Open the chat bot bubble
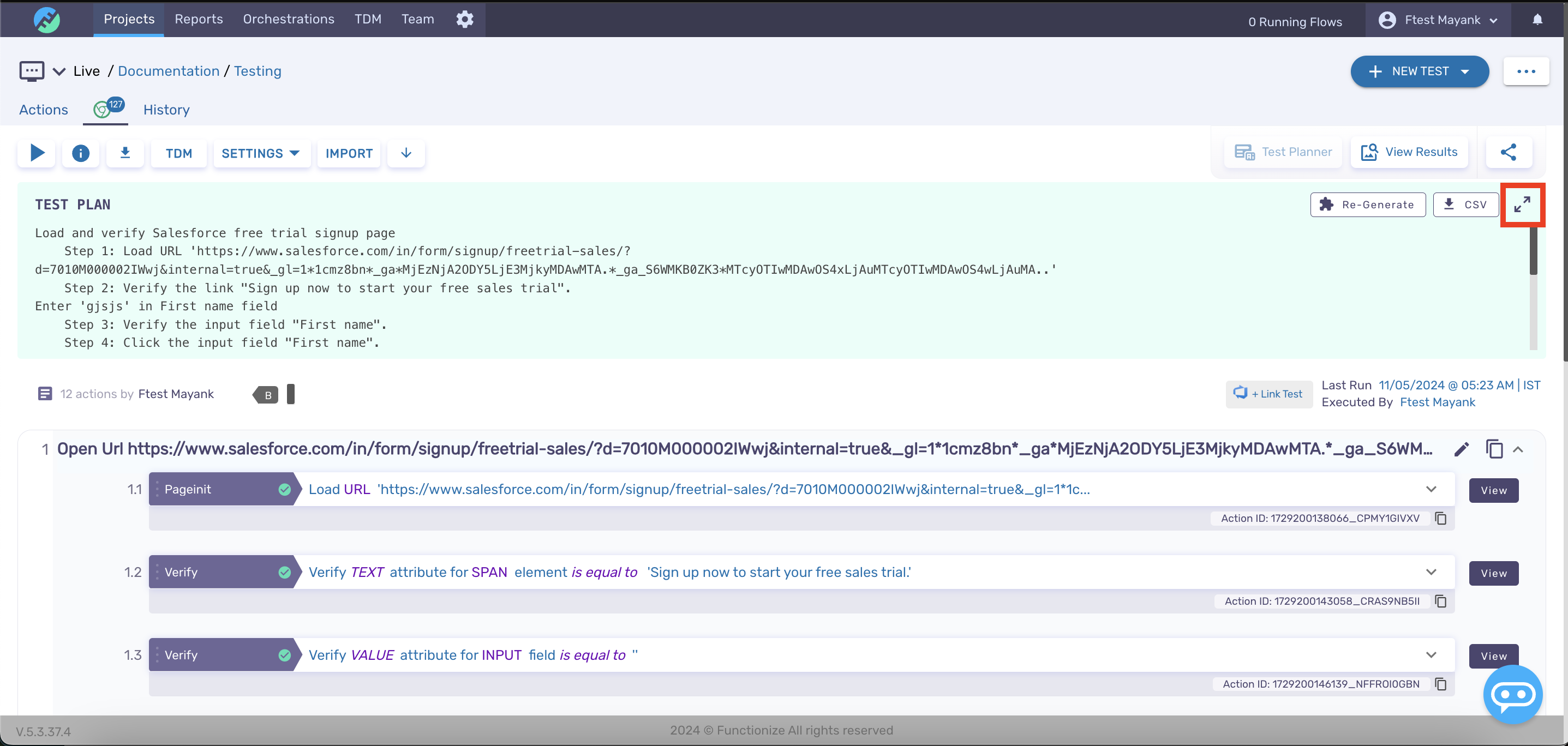Viewport: 1568px width, 746px height. (x=1512, y=694)
